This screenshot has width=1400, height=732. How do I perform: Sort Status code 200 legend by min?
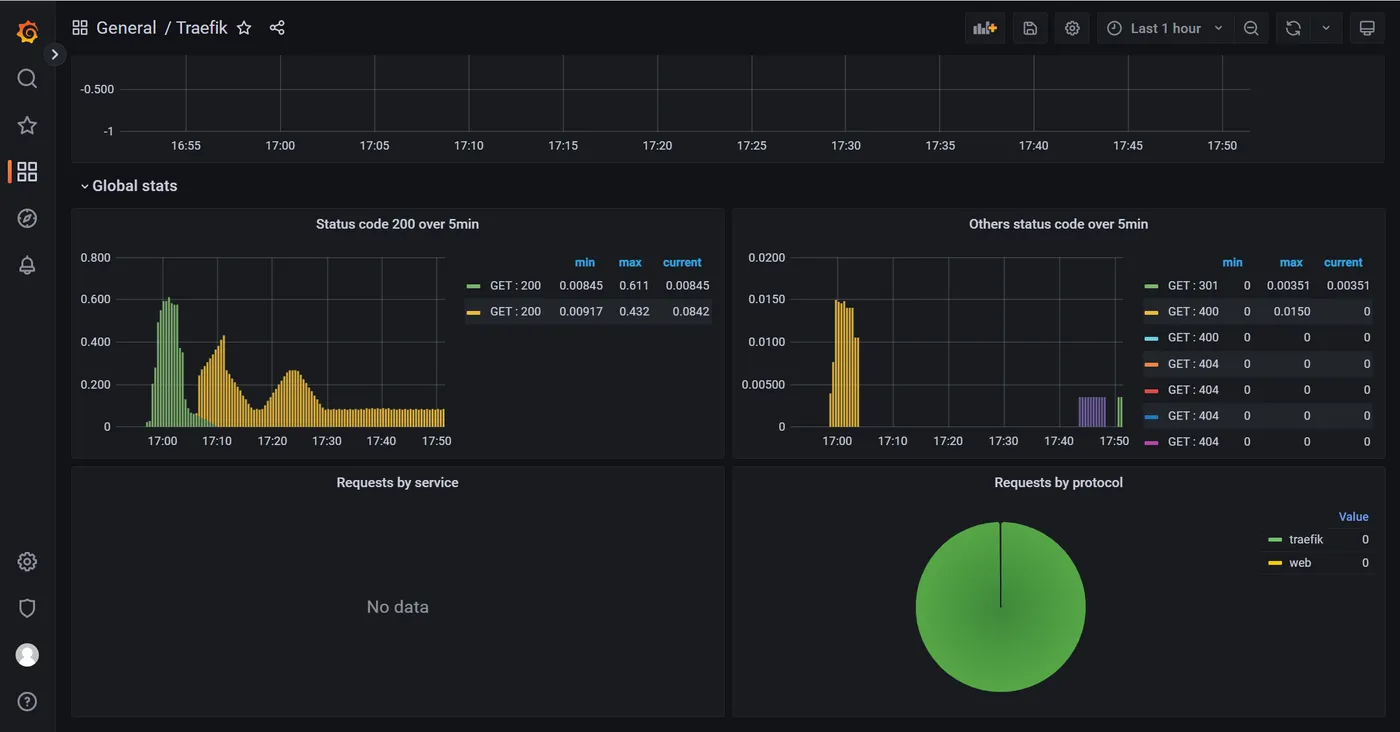pyautogui.click(x=585, y=262)
